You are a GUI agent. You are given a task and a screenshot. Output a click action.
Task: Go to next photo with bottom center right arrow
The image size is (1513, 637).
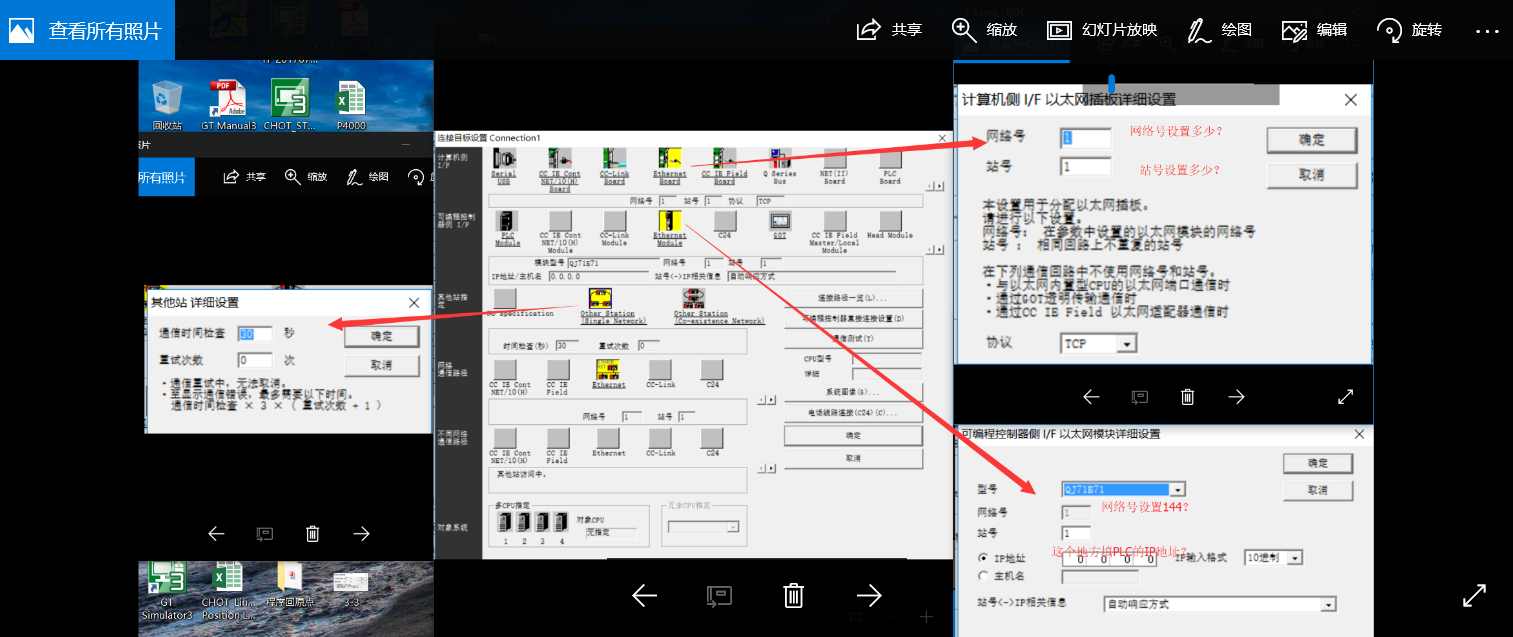(869, 596)
